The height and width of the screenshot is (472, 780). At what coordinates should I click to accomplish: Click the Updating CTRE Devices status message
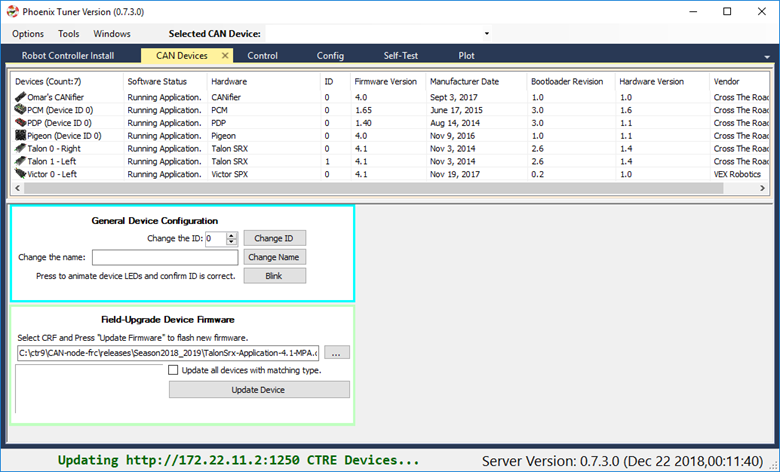(238, 460)
